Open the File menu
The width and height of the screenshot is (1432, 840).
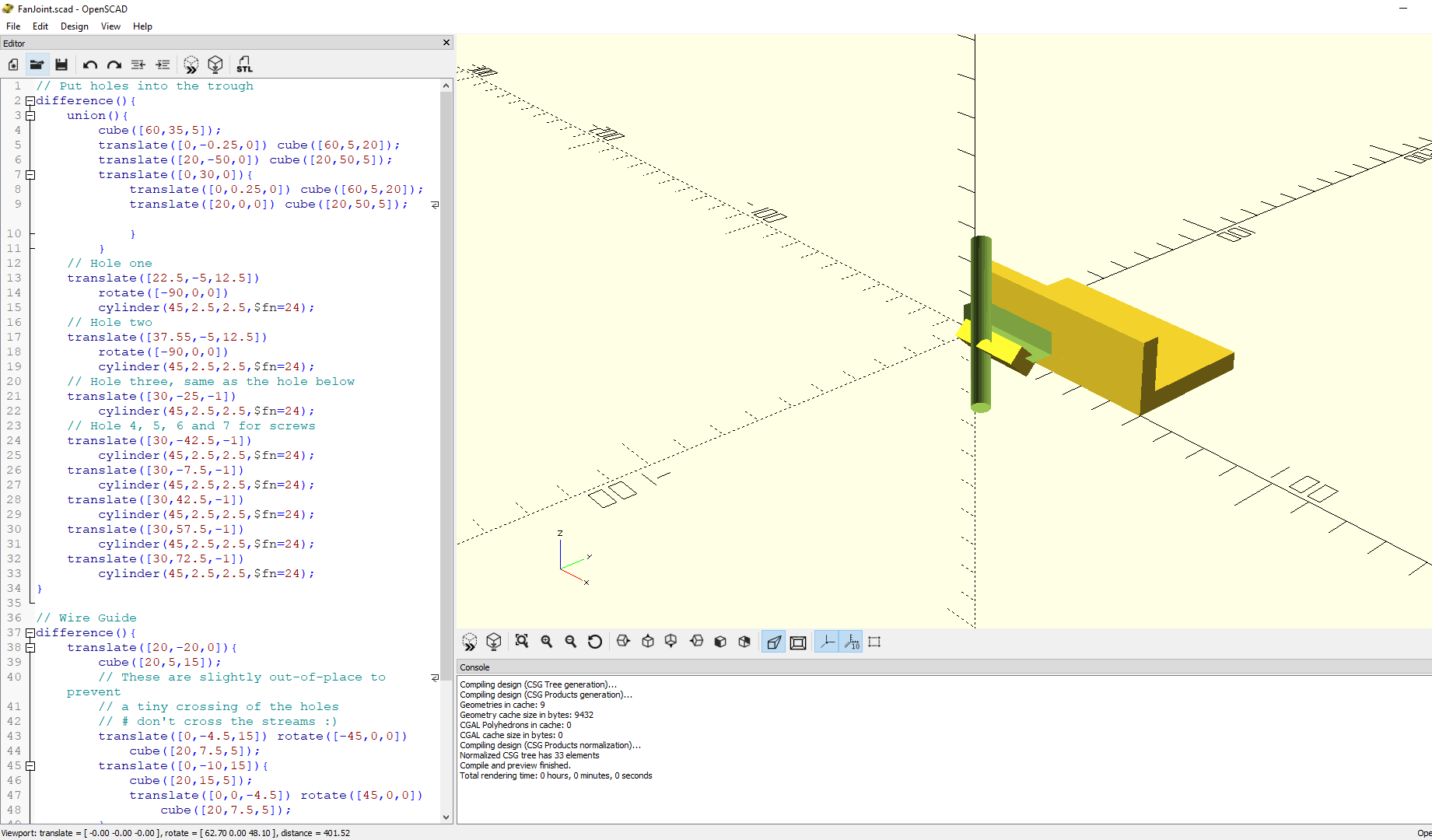pyautogui.click(x=13, y=26)
